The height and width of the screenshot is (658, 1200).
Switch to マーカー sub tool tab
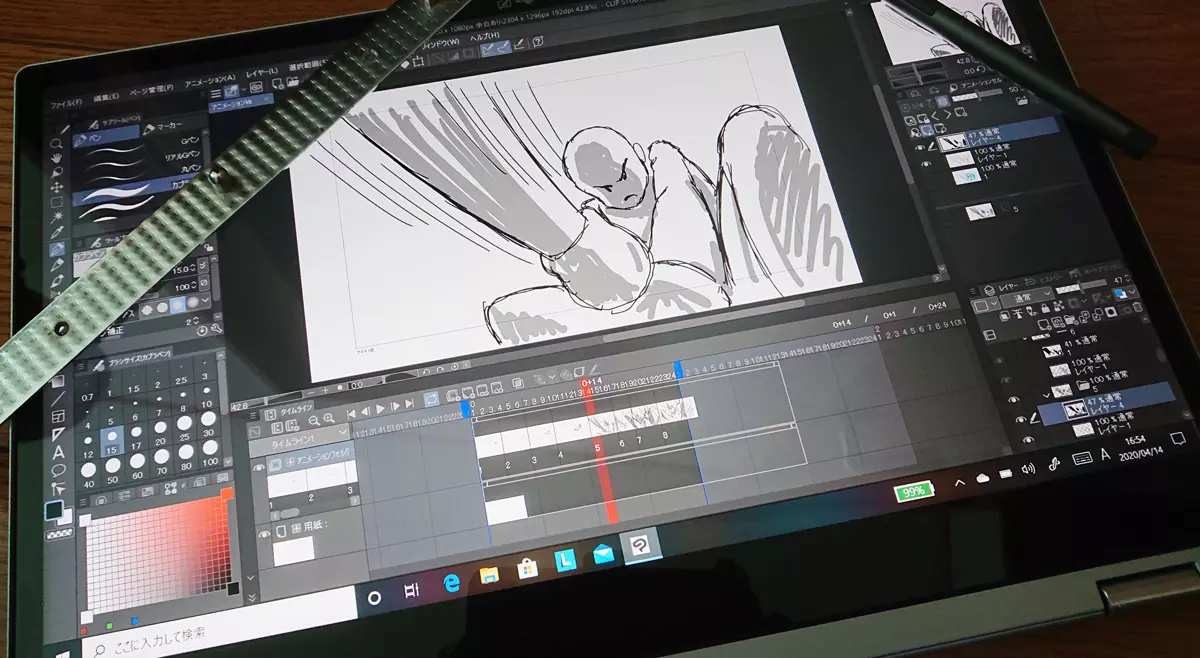pos(164,127)
